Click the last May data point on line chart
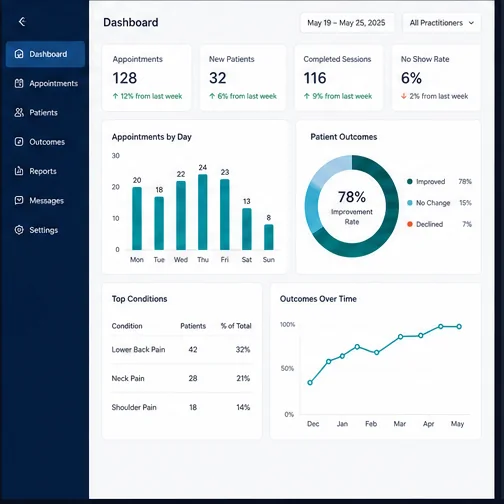 459,327
